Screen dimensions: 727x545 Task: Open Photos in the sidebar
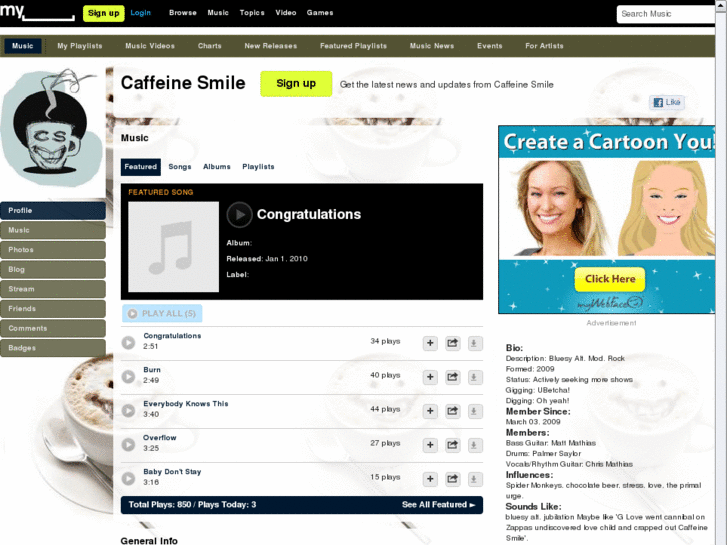[53, 250]
